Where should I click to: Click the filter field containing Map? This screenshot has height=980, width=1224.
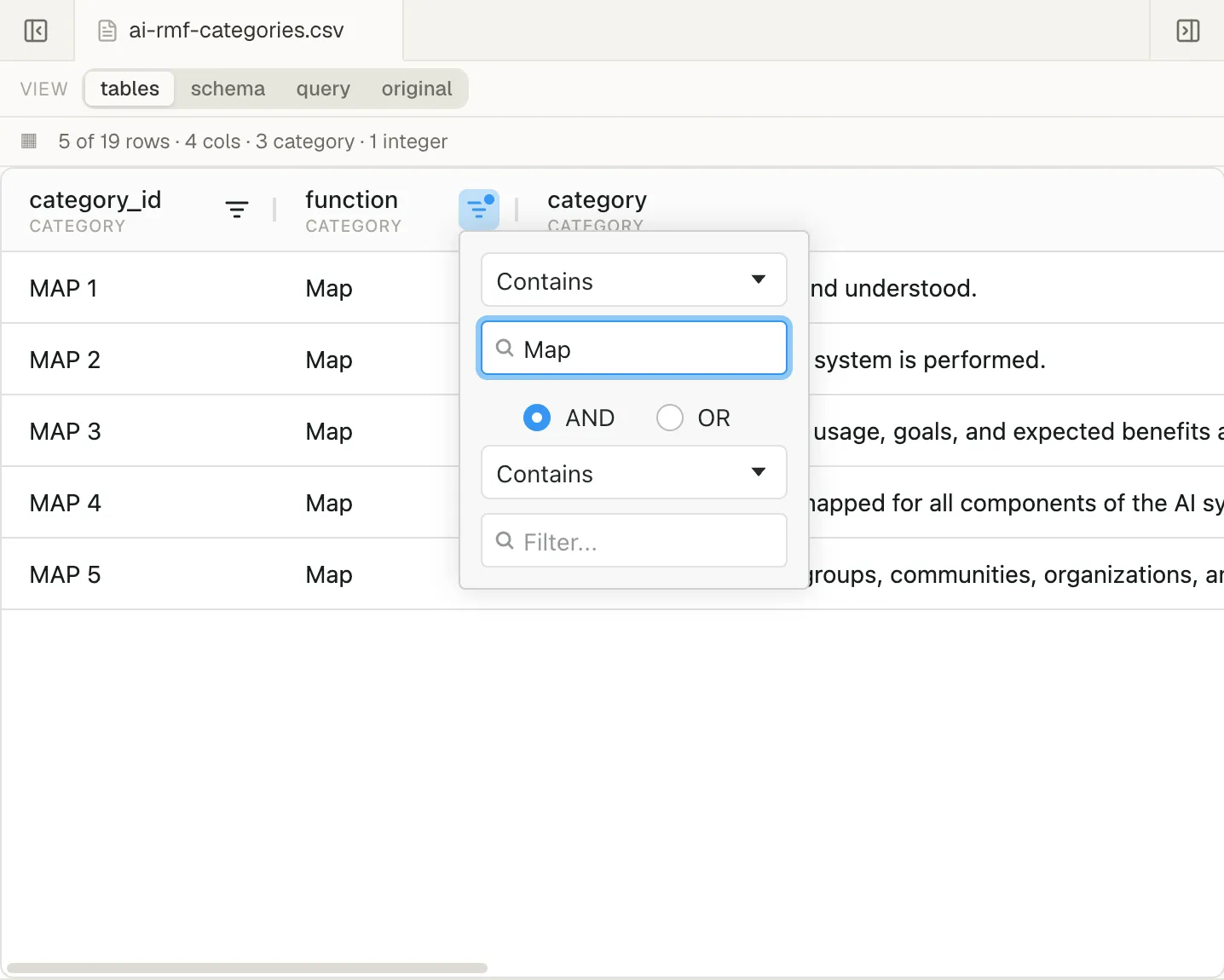(x=633, y=349)
